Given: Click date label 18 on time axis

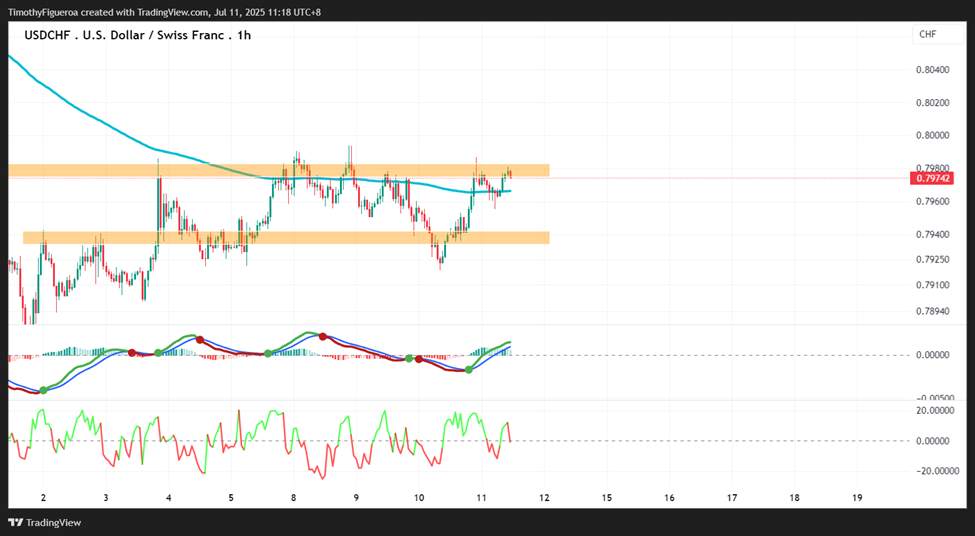Looking at the screenshot, I should click(x=795, y=498).
